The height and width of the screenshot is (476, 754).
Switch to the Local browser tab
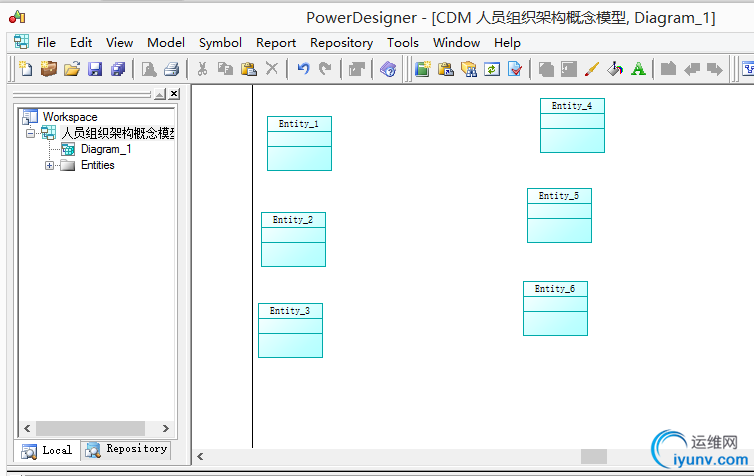(47, 451)
